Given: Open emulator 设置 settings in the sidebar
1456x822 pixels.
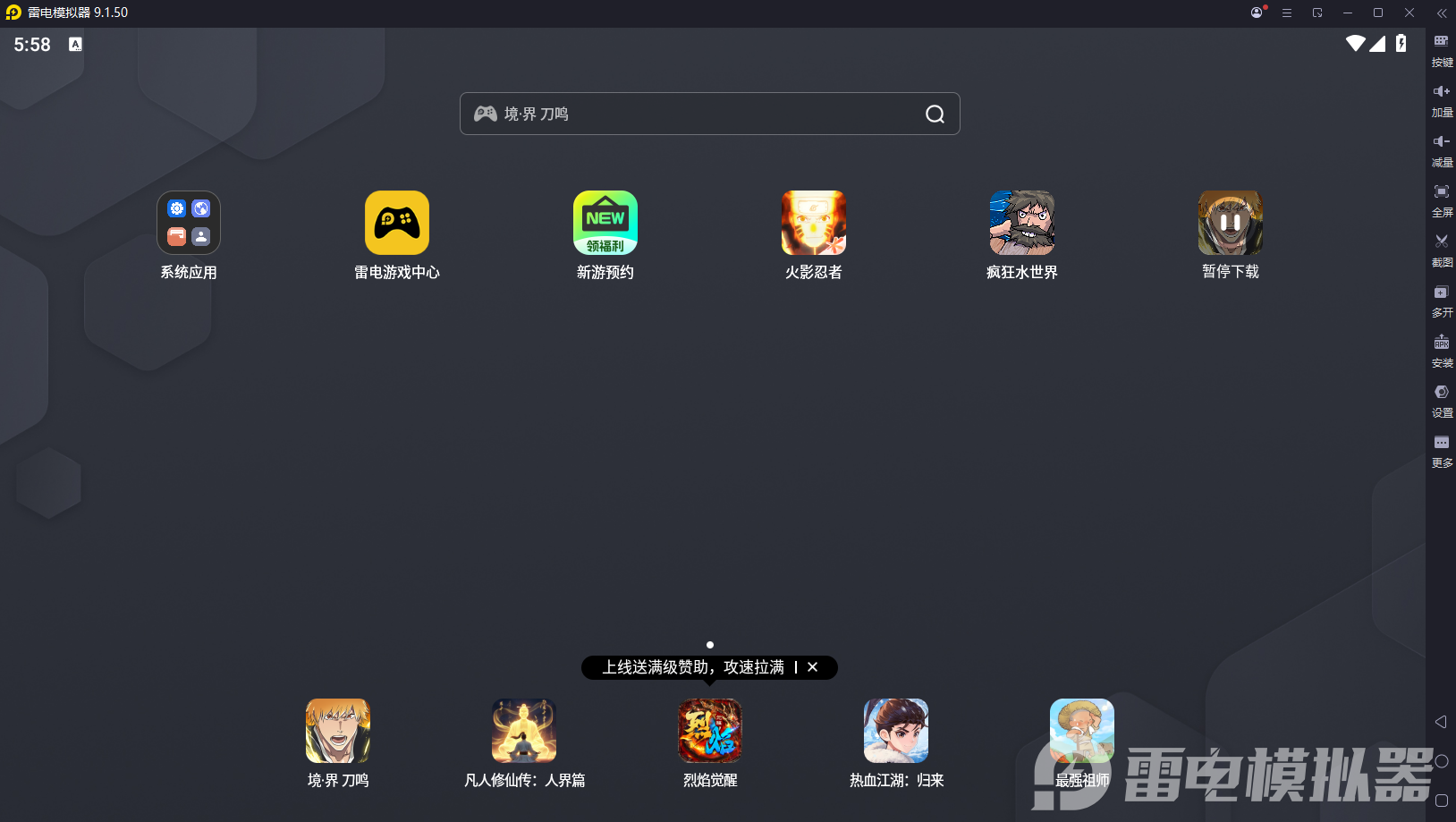Looking at the screenshot, I should click(1442, 402).
